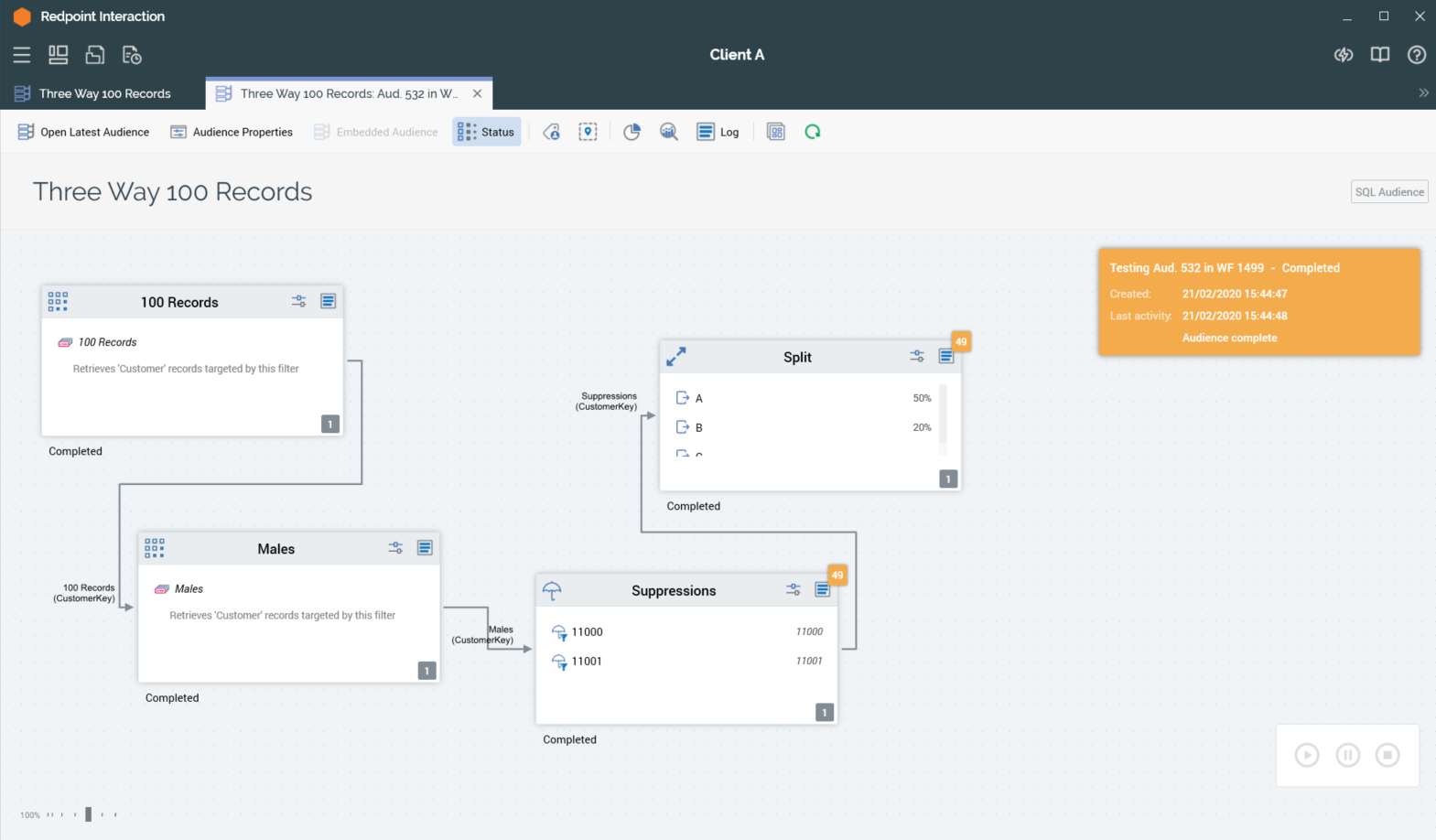Expand the Split block with arrows icon
1436x840 pixels.
point(676,357)
